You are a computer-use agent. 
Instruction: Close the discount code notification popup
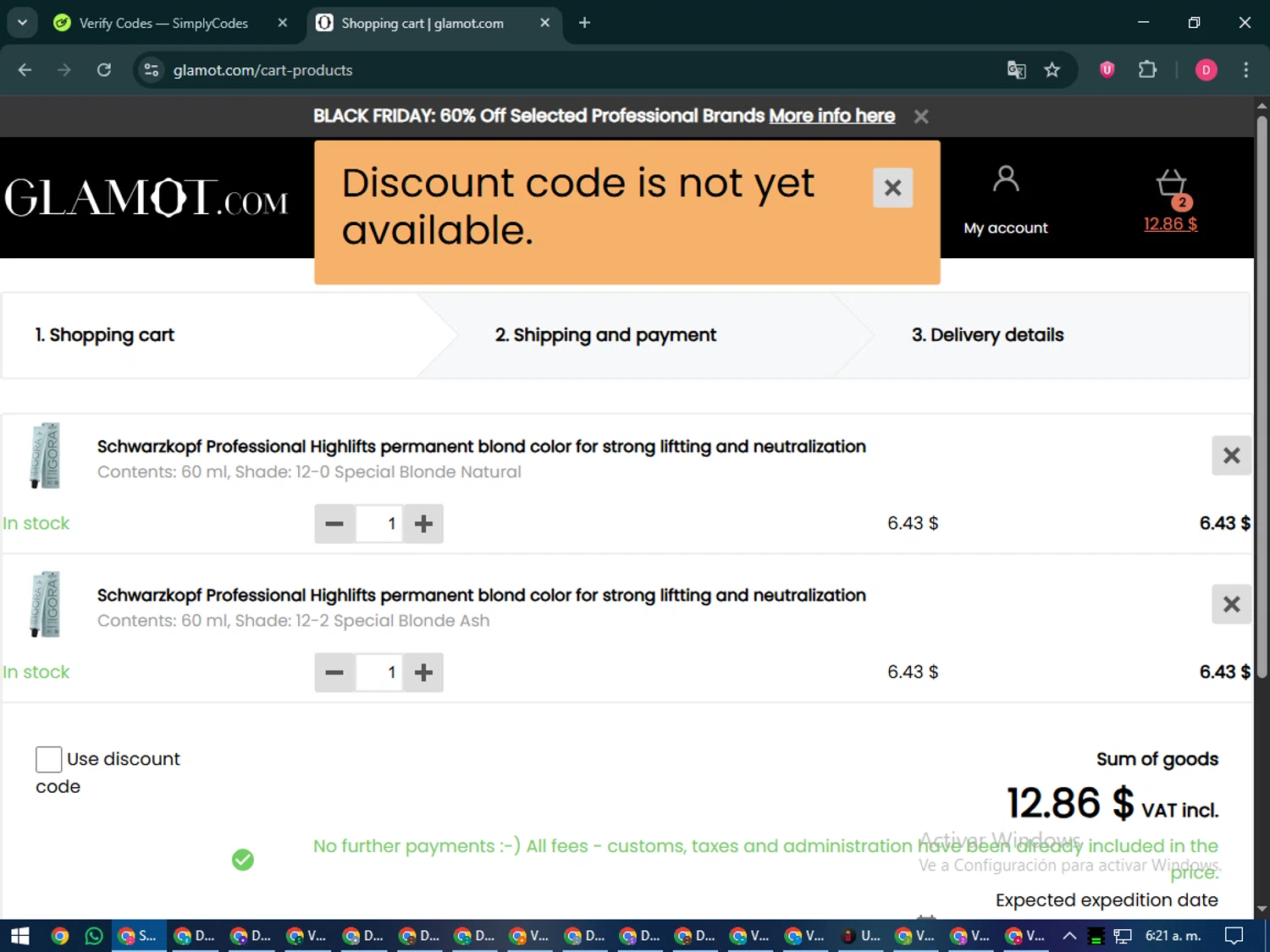click(x=892, y=188)
